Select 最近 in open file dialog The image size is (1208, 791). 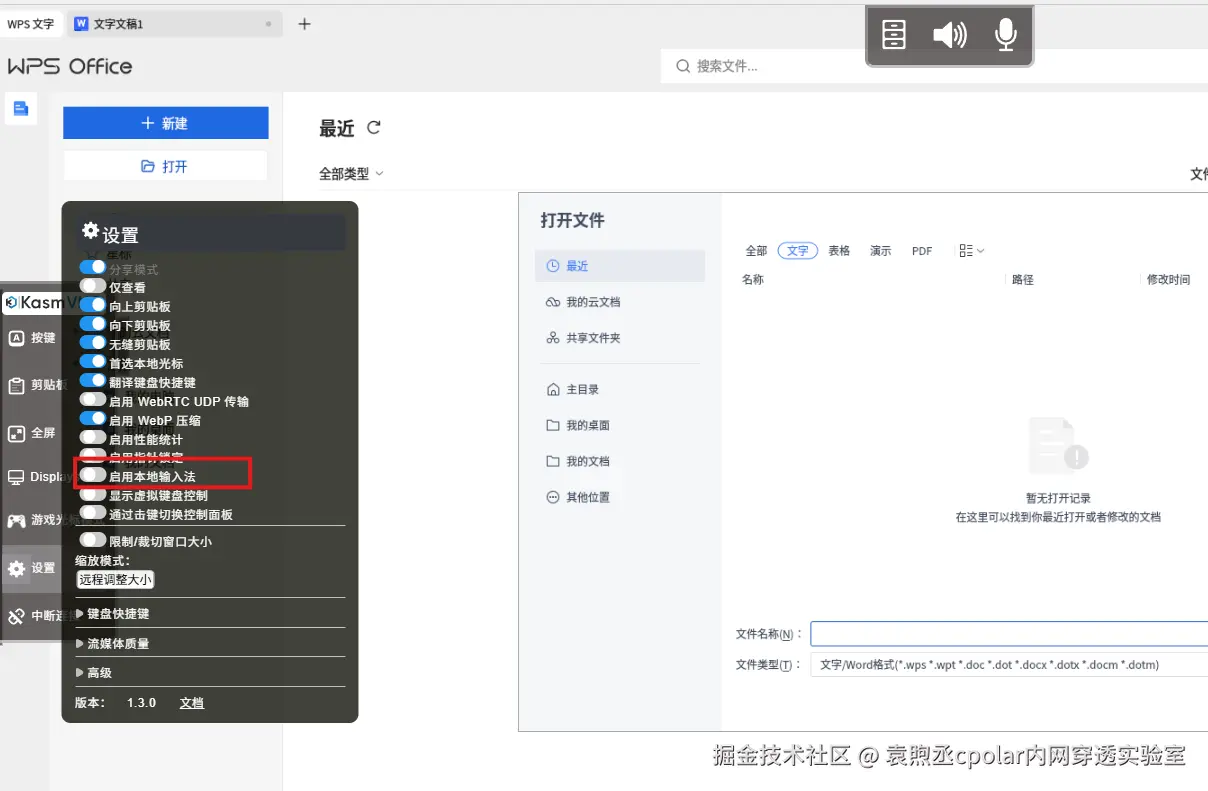tap(620, 266)
